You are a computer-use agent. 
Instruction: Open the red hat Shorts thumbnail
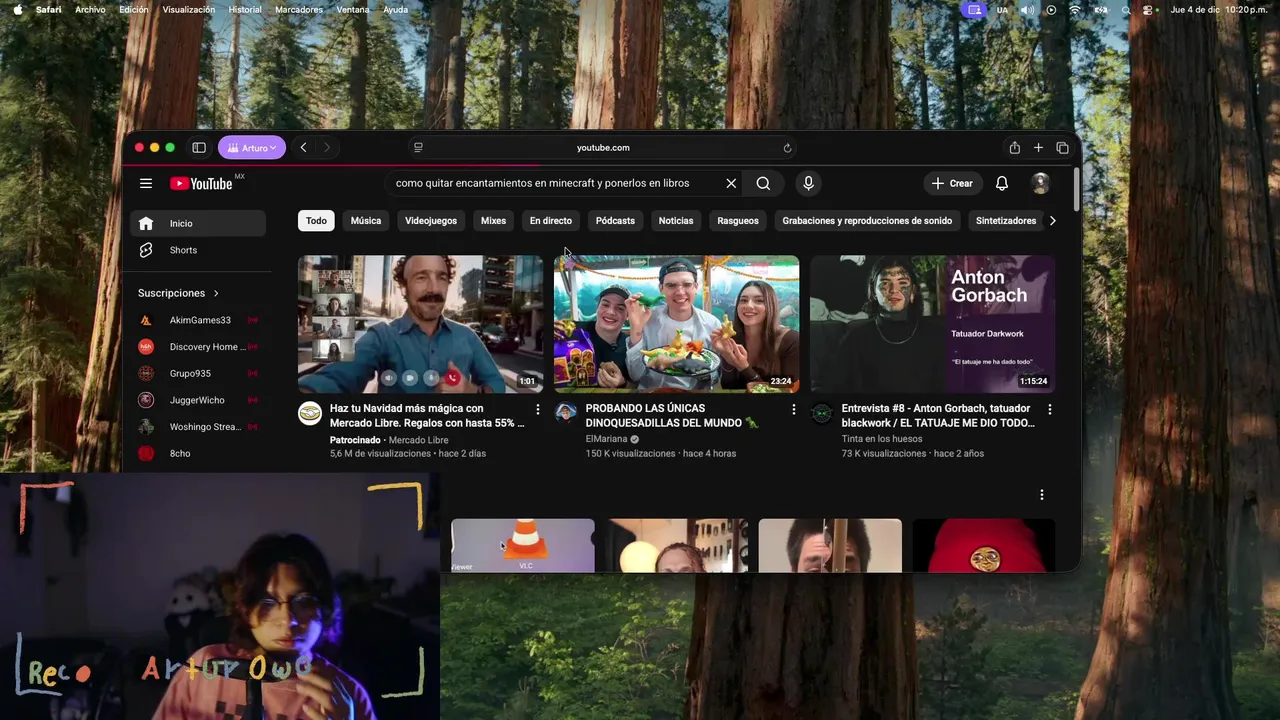(983, 545)
